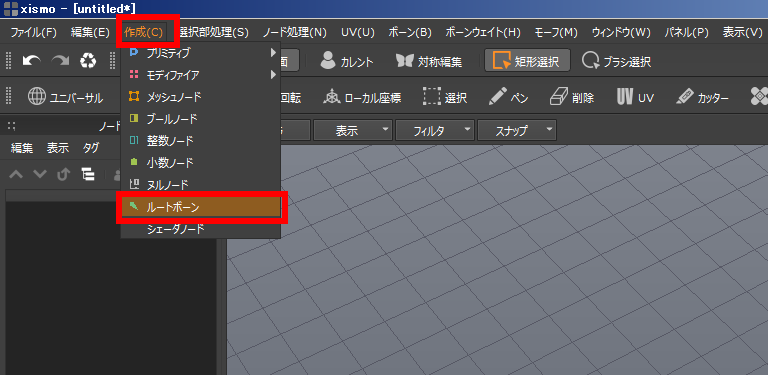This screenshot has height=375, width=768.
Task: Click the カレント button
Action: 347,61
